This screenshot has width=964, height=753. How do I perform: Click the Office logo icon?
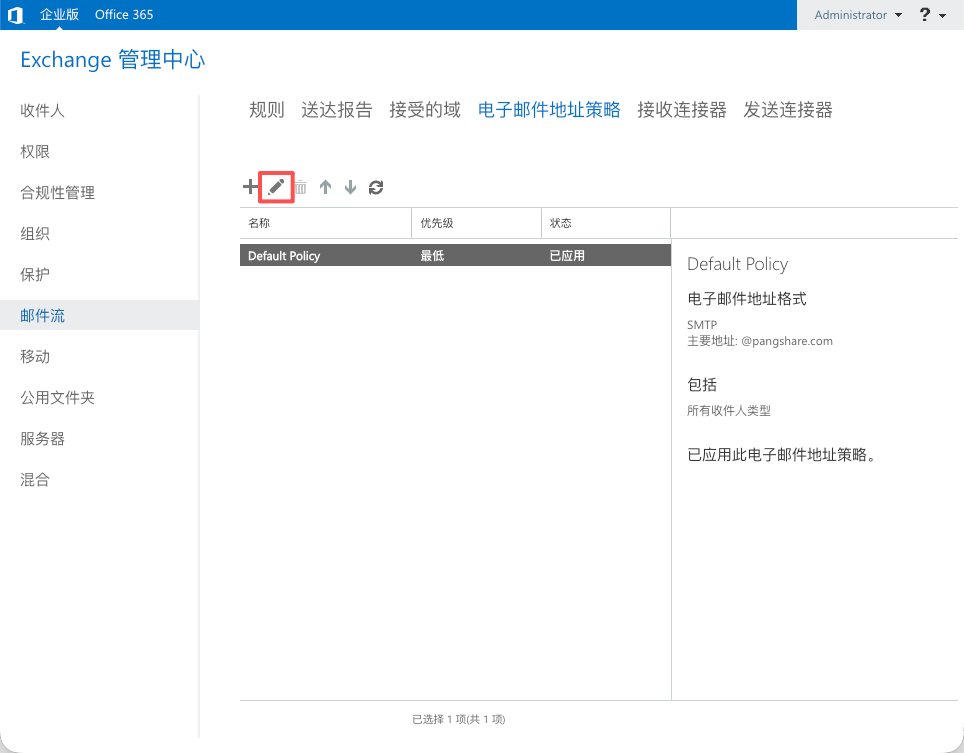tap(15, 15)
